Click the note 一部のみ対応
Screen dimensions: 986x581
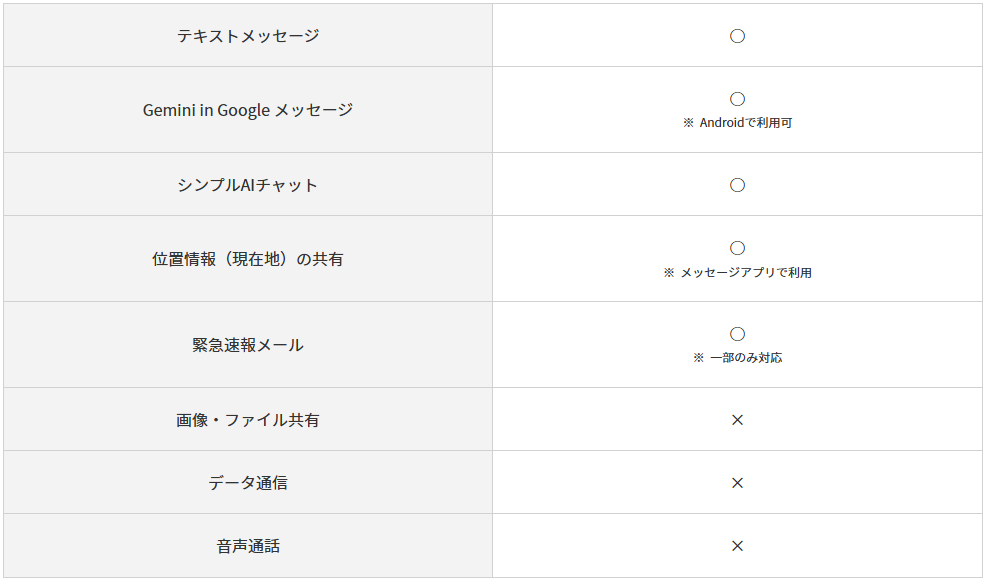pyautogui.click(x=746, y=358)
